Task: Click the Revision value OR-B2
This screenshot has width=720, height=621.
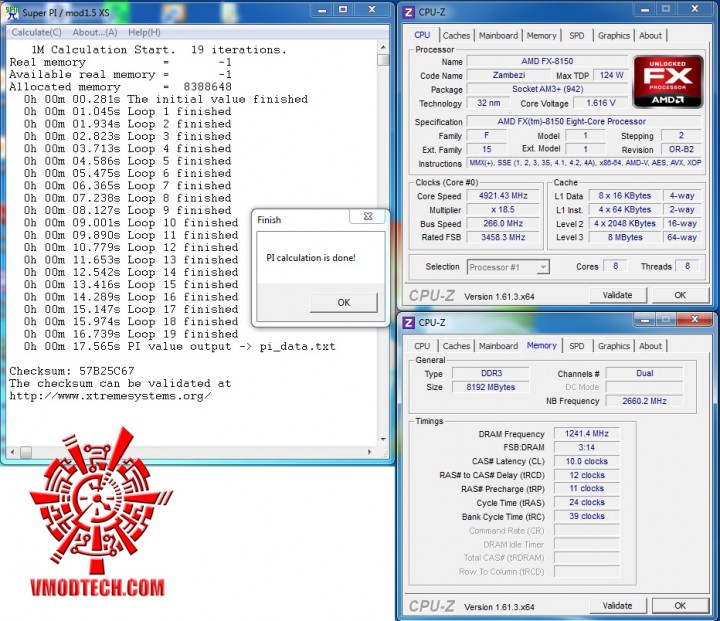Action: point(681,149)
